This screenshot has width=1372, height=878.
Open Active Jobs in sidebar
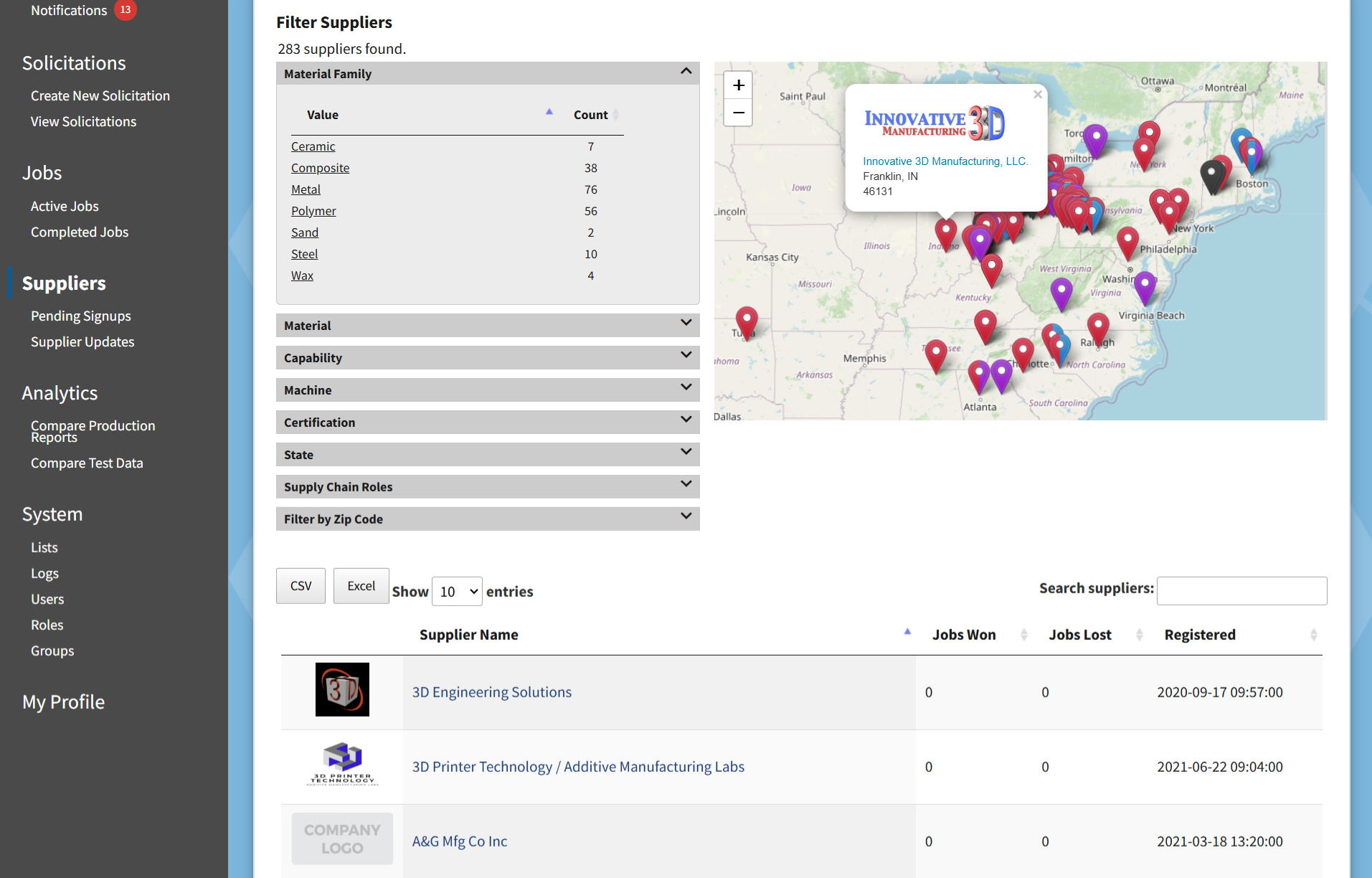coord(65,206)
